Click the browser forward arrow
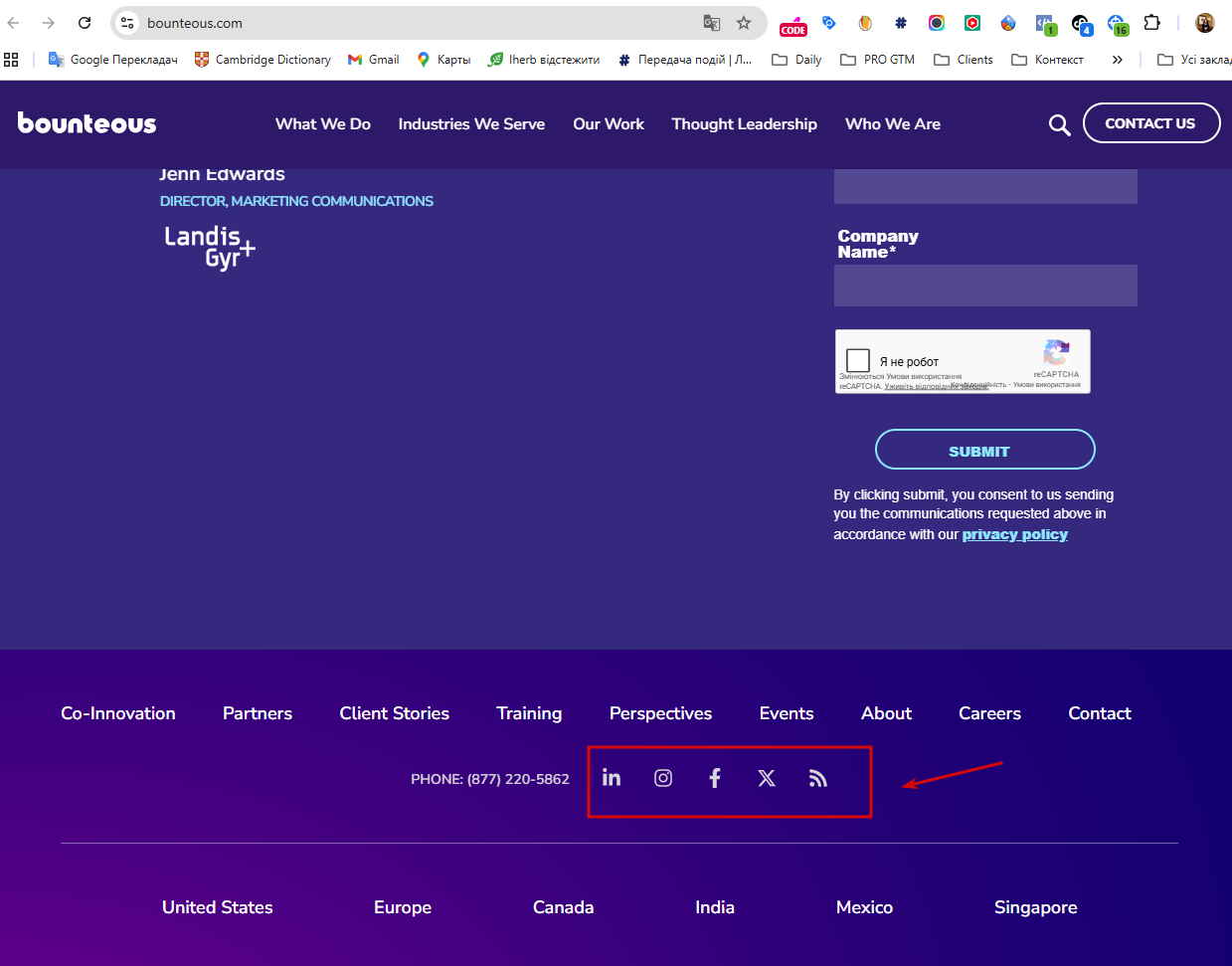This screenshot has height=966, width=1232. [x=49, y=23]
